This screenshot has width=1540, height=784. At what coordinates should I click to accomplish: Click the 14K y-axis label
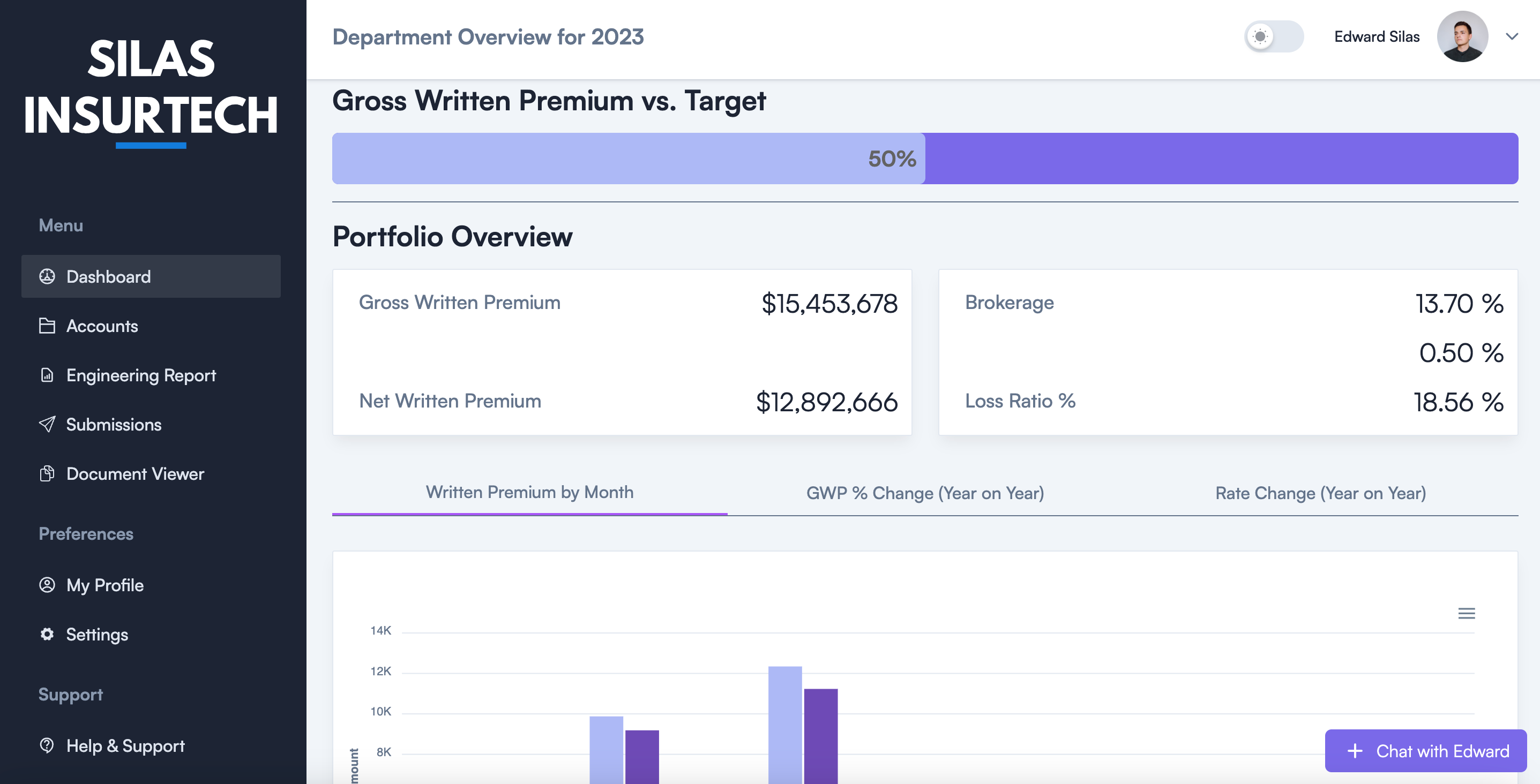(381, 630)
